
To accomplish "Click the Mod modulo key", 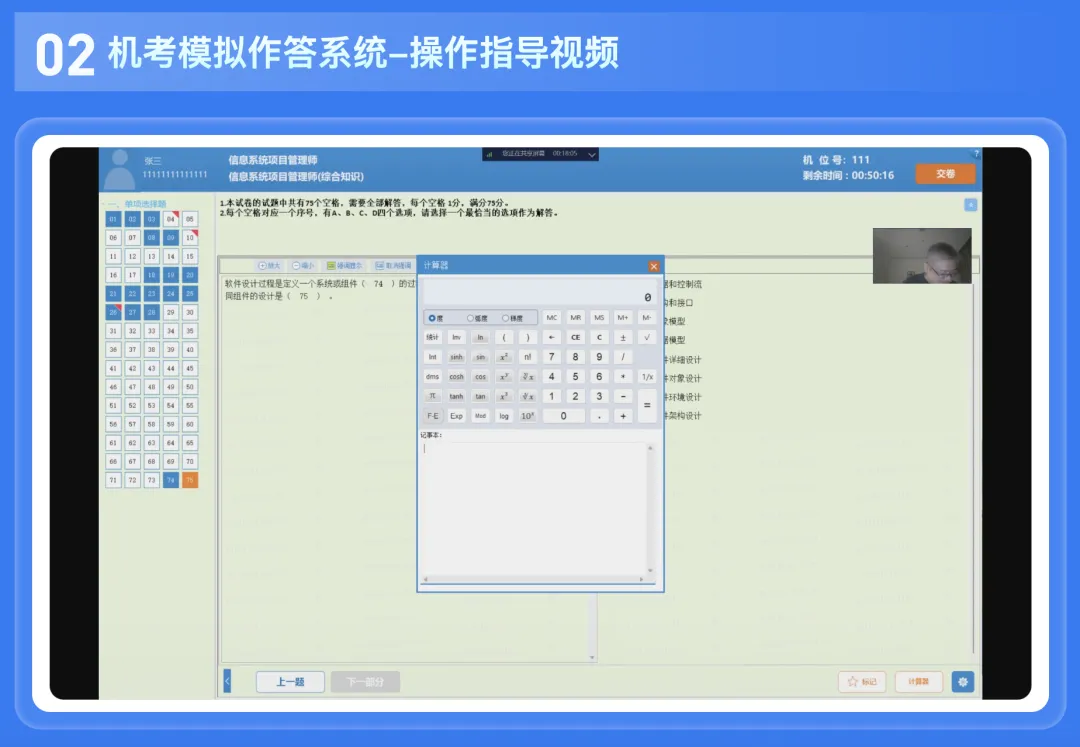I will [480, 416].
